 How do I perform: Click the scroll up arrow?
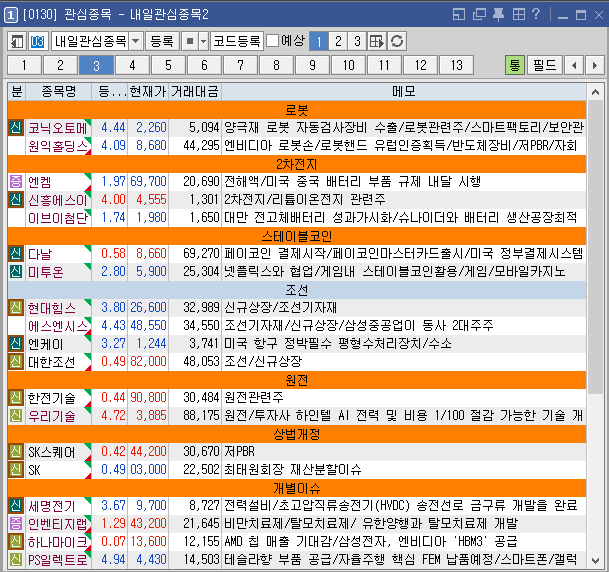(x=595, y=92)
